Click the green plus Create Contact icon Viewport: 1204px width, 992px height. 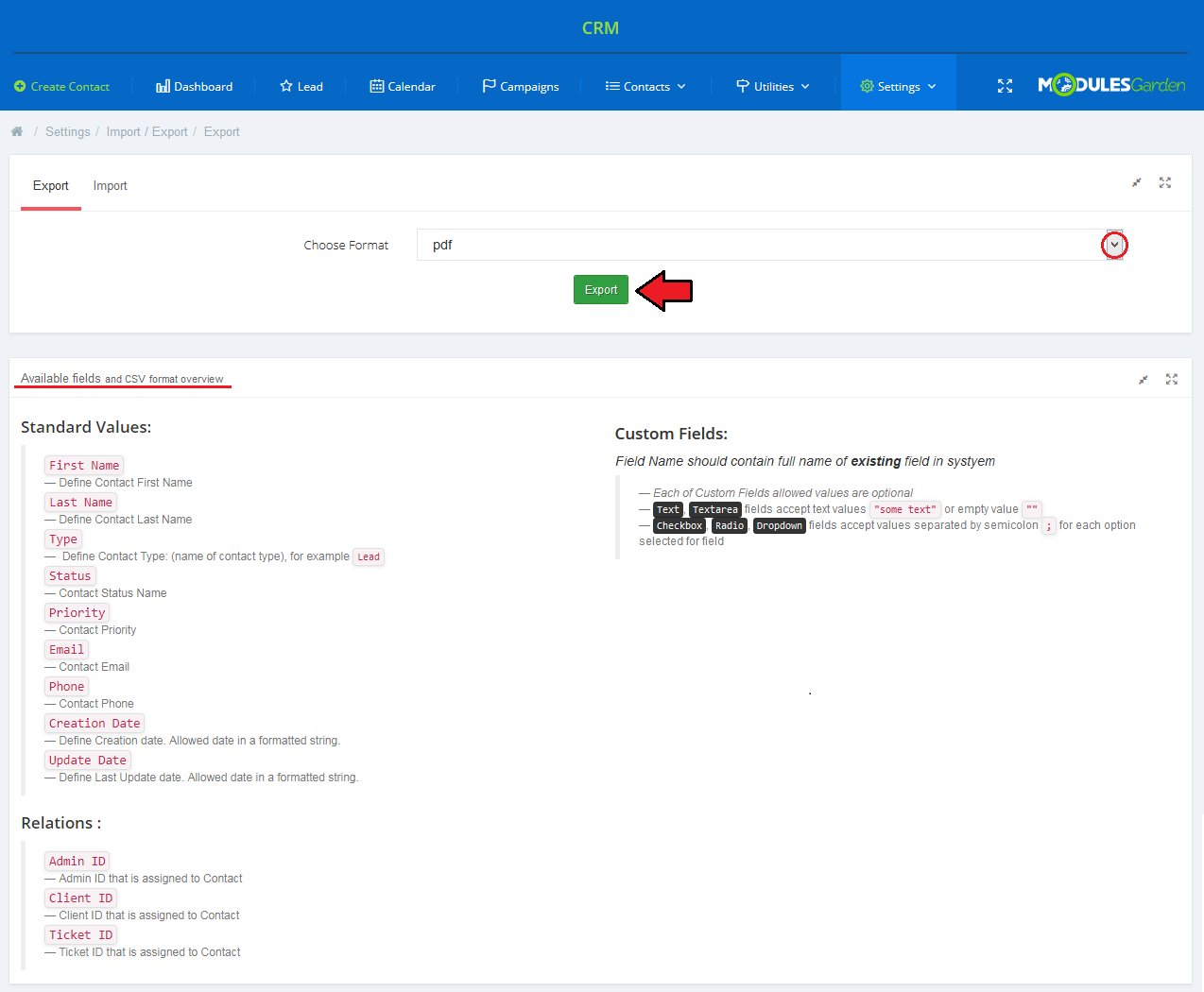pyautogui.click(x=20, y=86)
